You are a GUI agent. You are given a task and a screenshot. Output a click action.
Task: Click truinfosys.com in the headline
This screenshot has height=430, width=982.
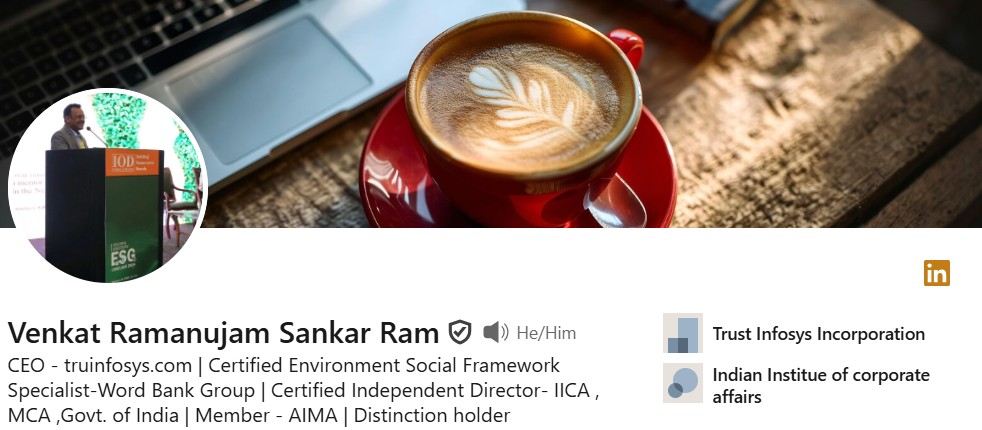click(x=128, y=365)
